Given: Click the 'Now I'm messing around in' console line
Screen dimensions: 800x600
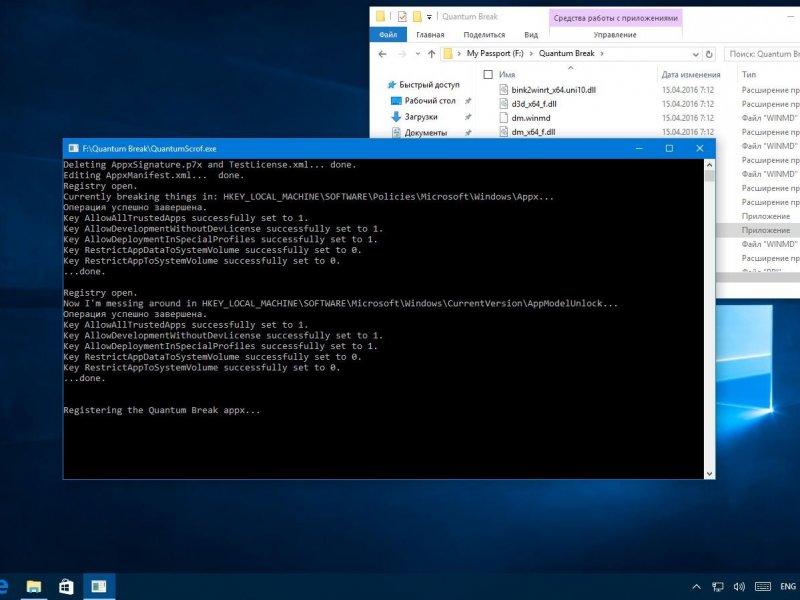Looking at the screenshot, I should click(x=340, y=304).
